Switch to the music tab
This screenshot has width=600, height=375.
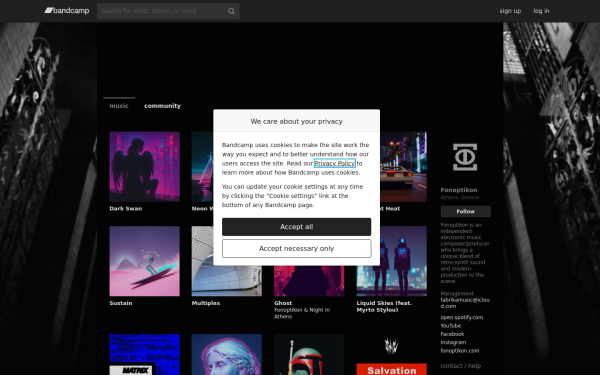119,106
